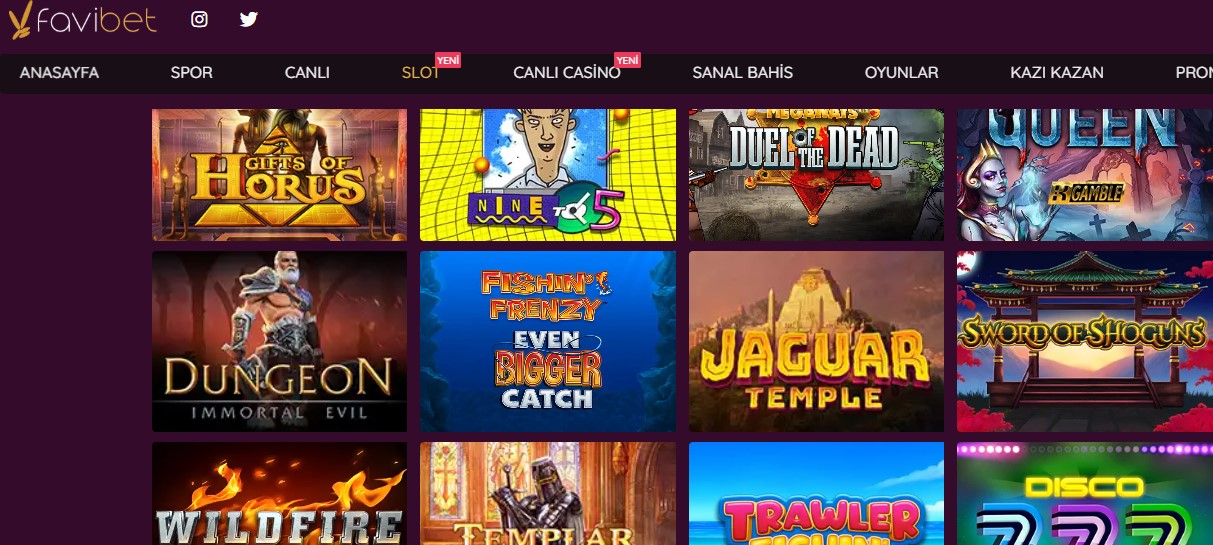Open the Wildfire game thumbnail
Screen dimensions: 1213x545
(279, 494)
